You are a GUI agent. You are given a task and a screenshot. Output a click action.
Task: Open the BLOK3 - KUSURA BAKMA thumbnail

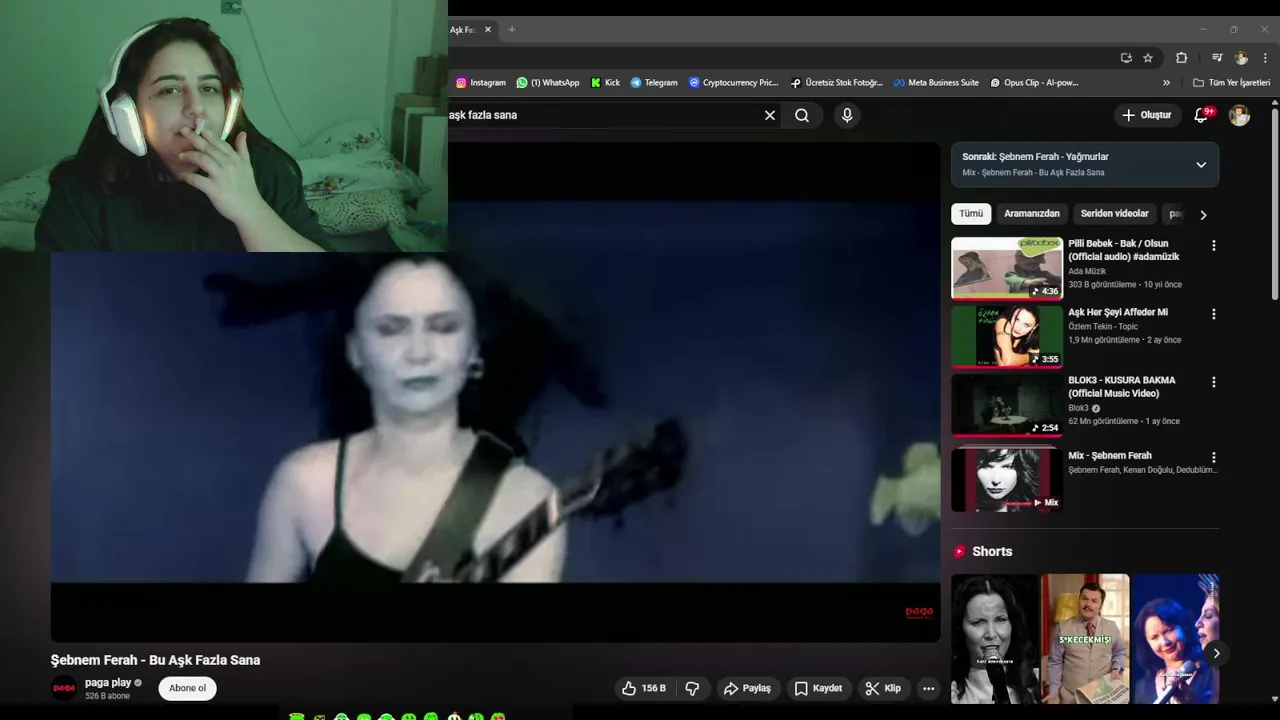[x=1006, y=405]
